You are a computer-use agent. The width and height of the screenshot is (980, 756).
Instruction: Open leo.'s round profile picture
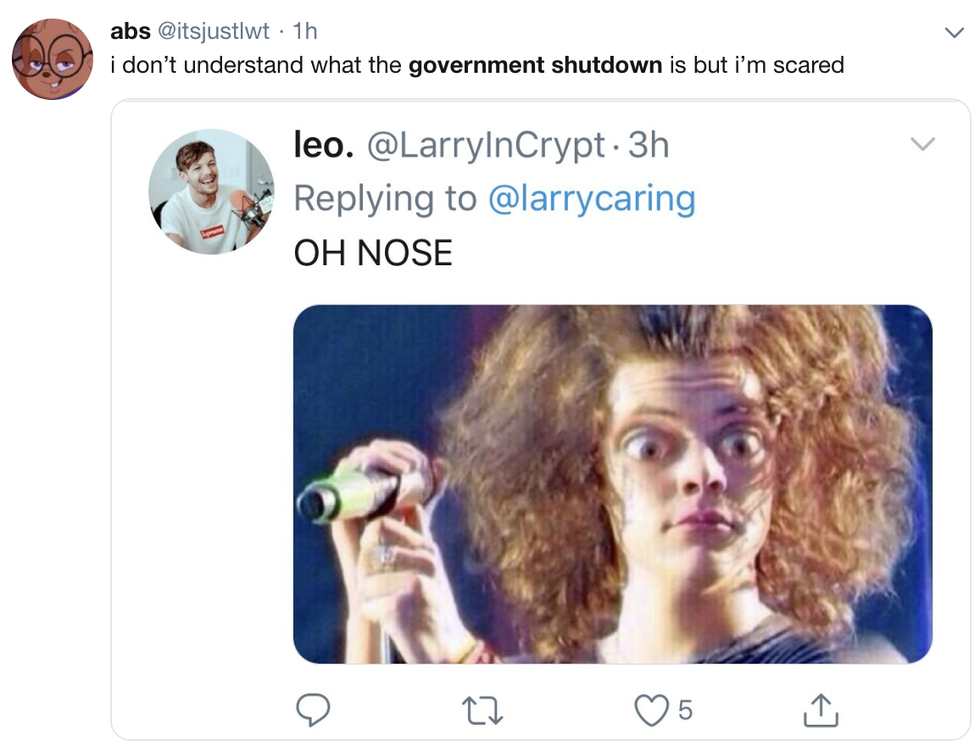click(x=211, y=192)
